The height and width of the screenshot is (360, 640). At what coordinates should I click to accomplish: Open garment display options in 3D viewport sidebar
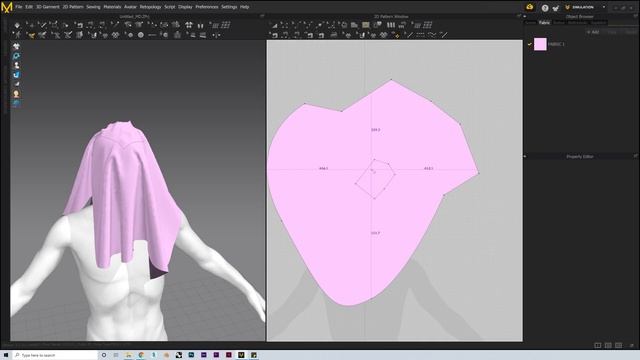[x=16, y=46]
